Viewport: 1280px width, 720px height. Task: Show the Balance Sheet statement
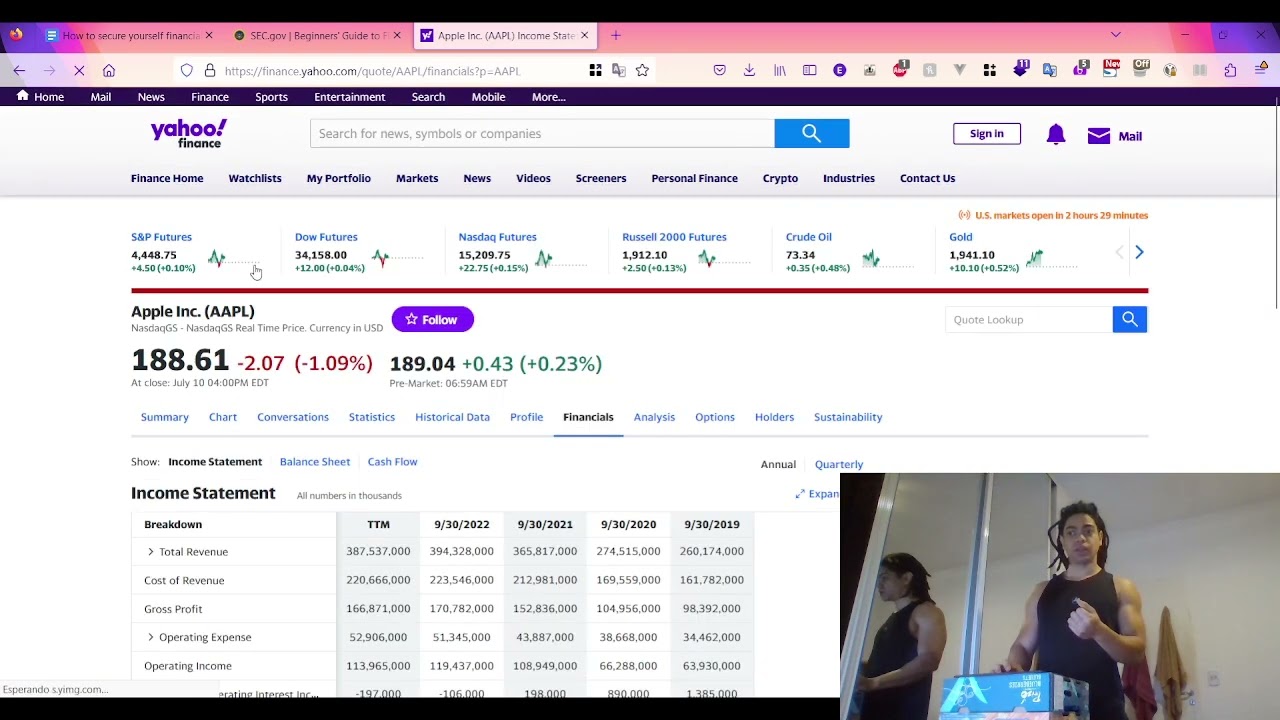coord(315,462)
